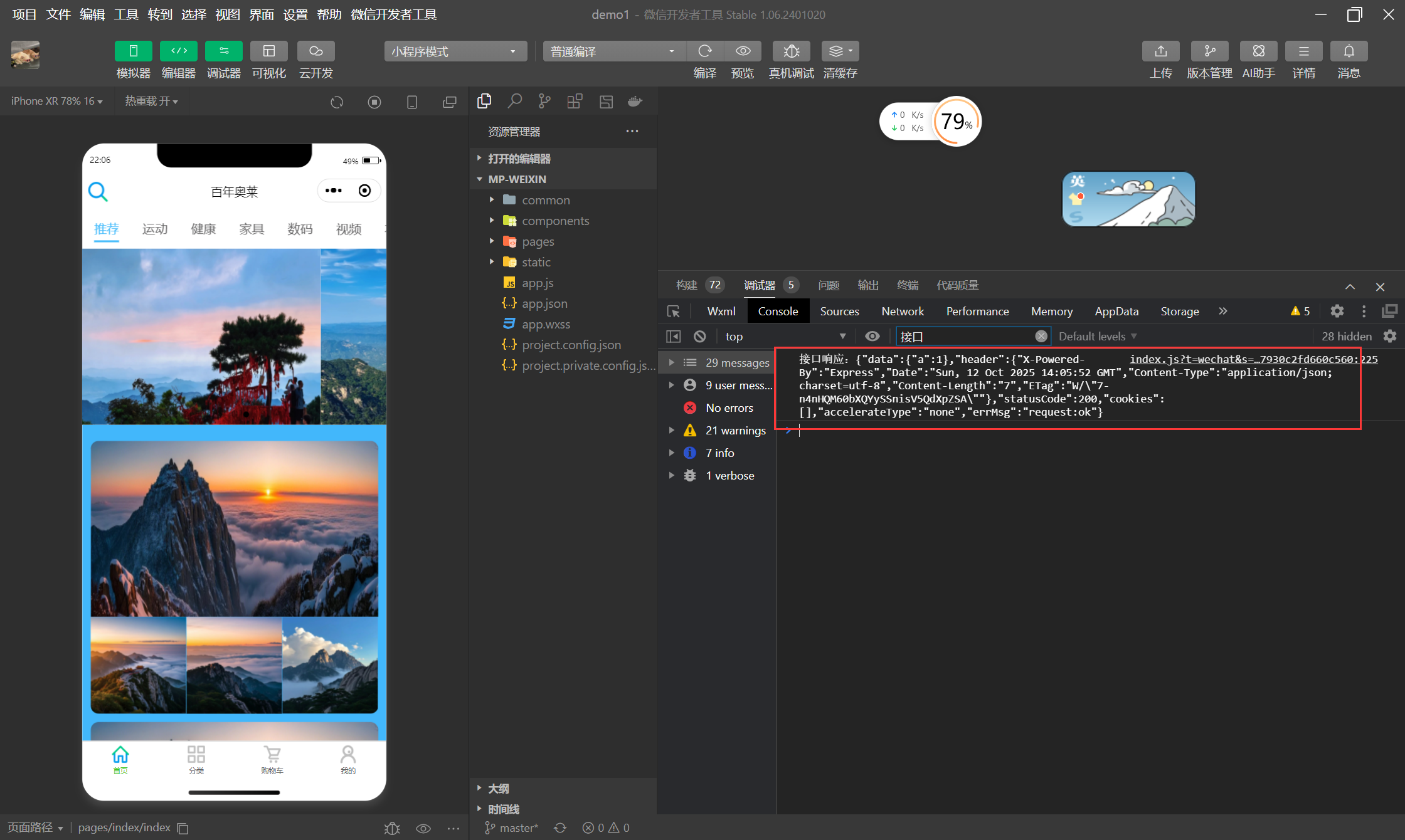Image resolution: width=1405 pixels, height=840 pixels.
Task: Click the element inspector arrow icon
Action: (674, 312)
